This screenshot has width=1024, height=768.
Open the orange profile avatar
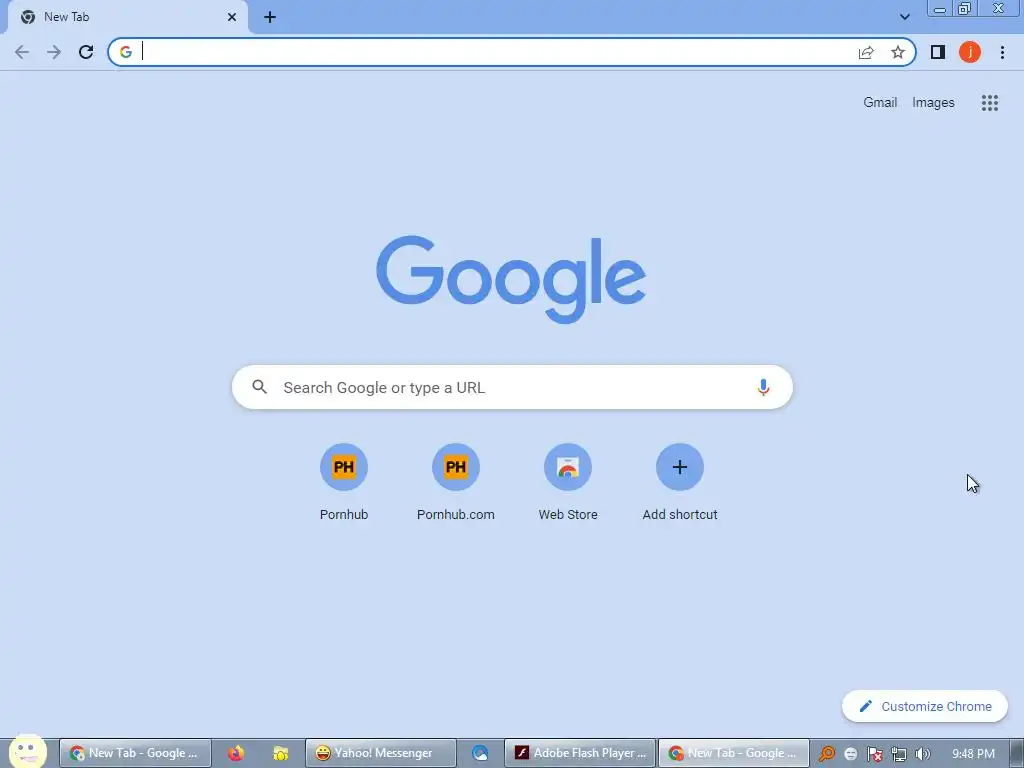click(970, 52)
